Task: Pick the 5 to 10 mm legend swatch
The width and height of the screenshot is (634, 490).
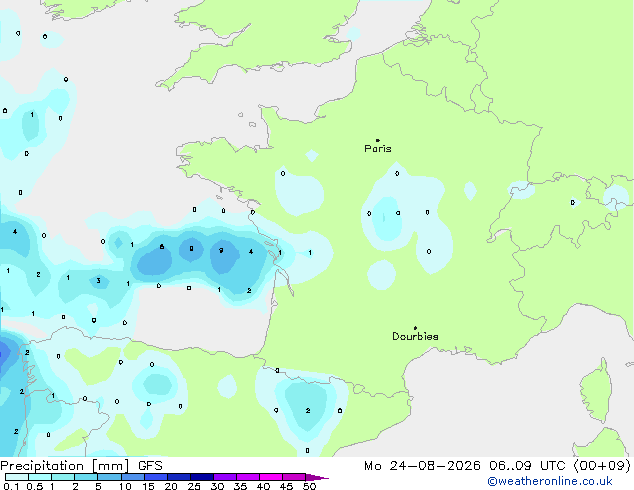Action: [x=109, y=477]
